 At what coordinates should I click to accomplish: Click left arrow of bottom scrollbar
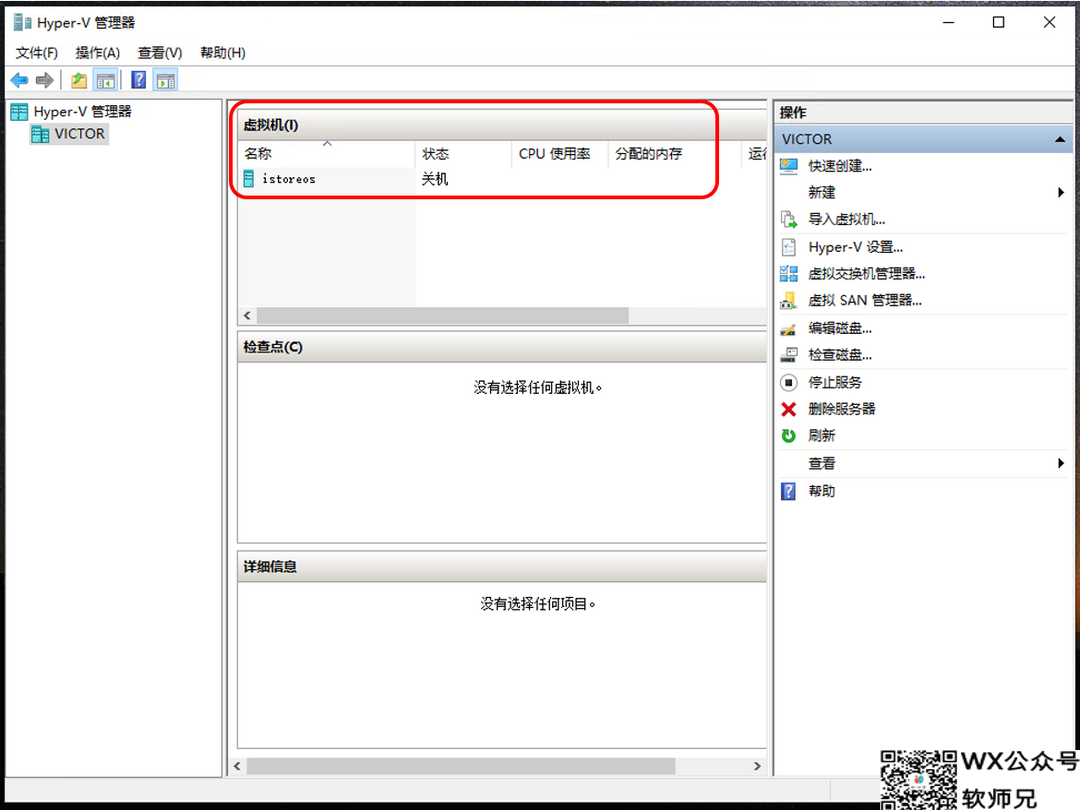click(x=238, y=766)
